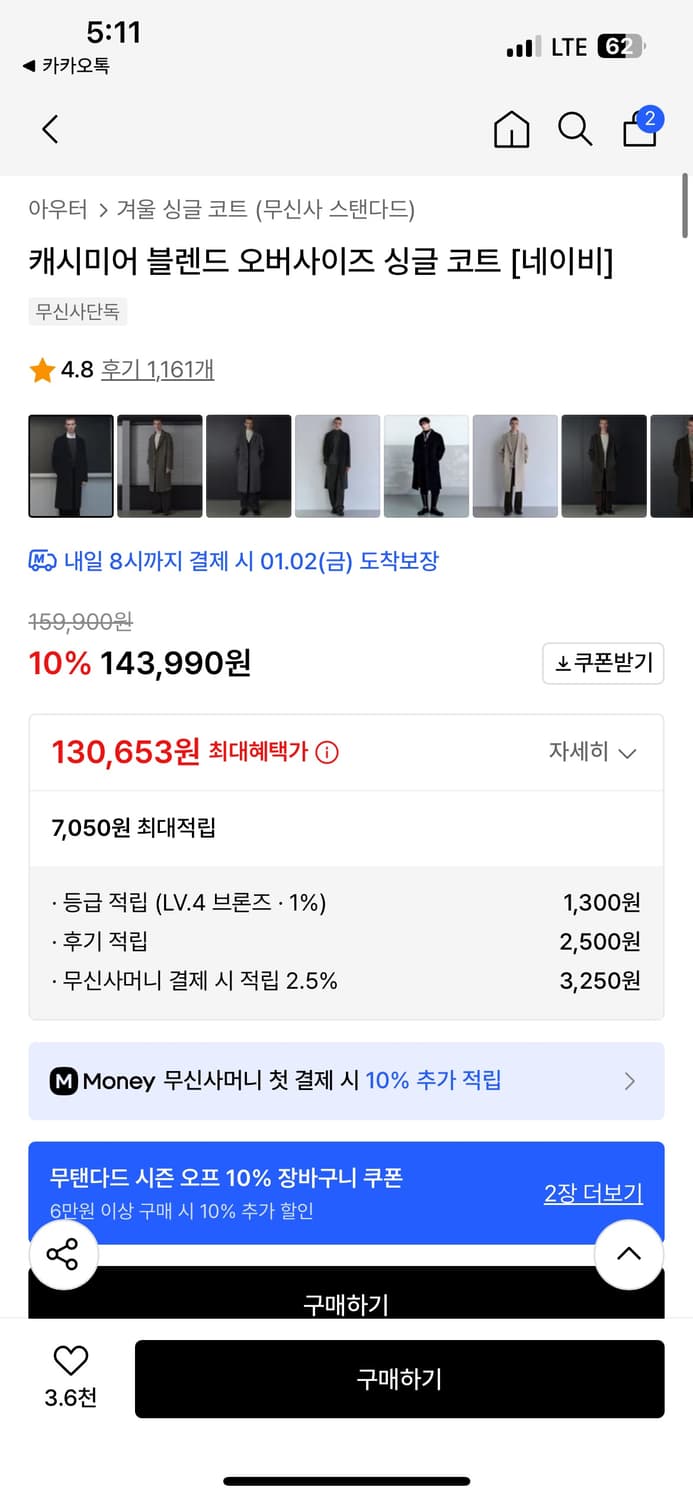Open the search icon
Viewport: 693px width, 1500px height.
[x=574, y=129]
